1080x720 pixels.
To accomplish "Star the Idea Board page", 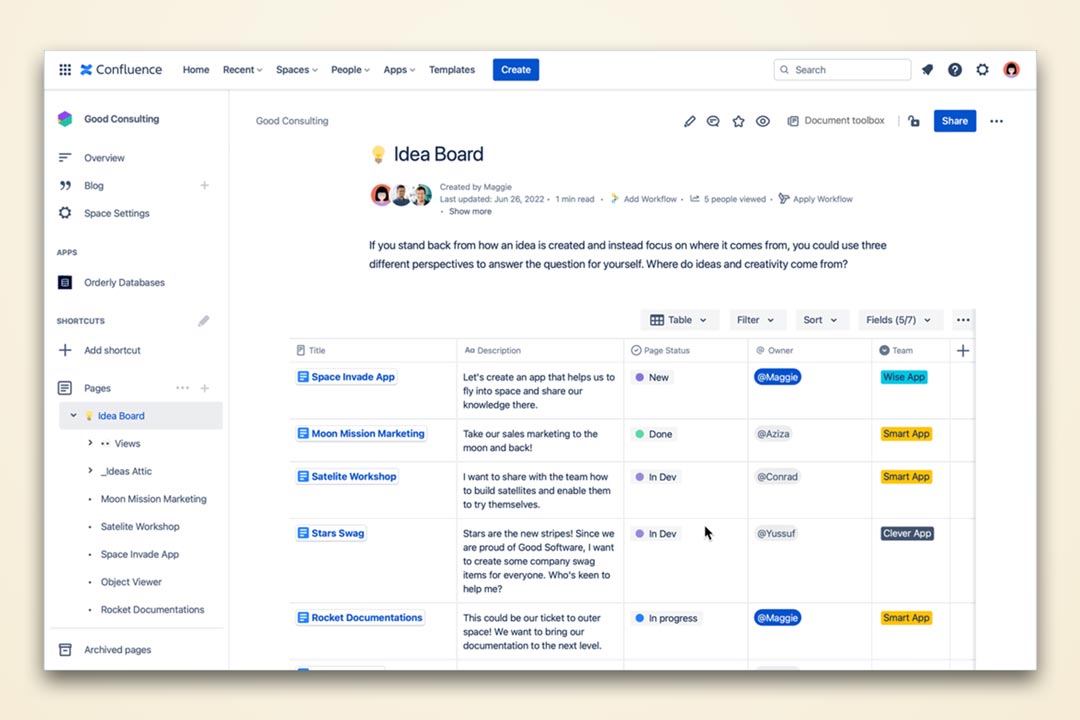I will pos(738,121).
